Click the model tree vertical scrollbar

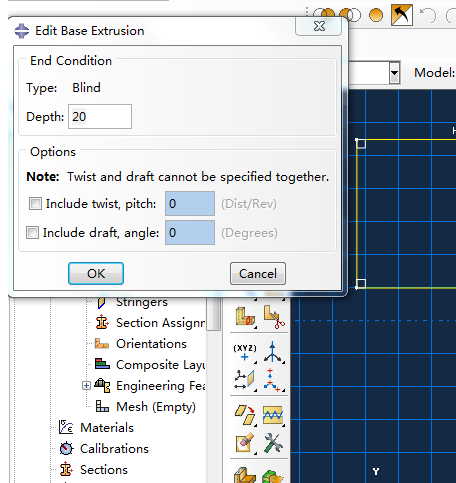pyautogui.click(x=214, y=314)
